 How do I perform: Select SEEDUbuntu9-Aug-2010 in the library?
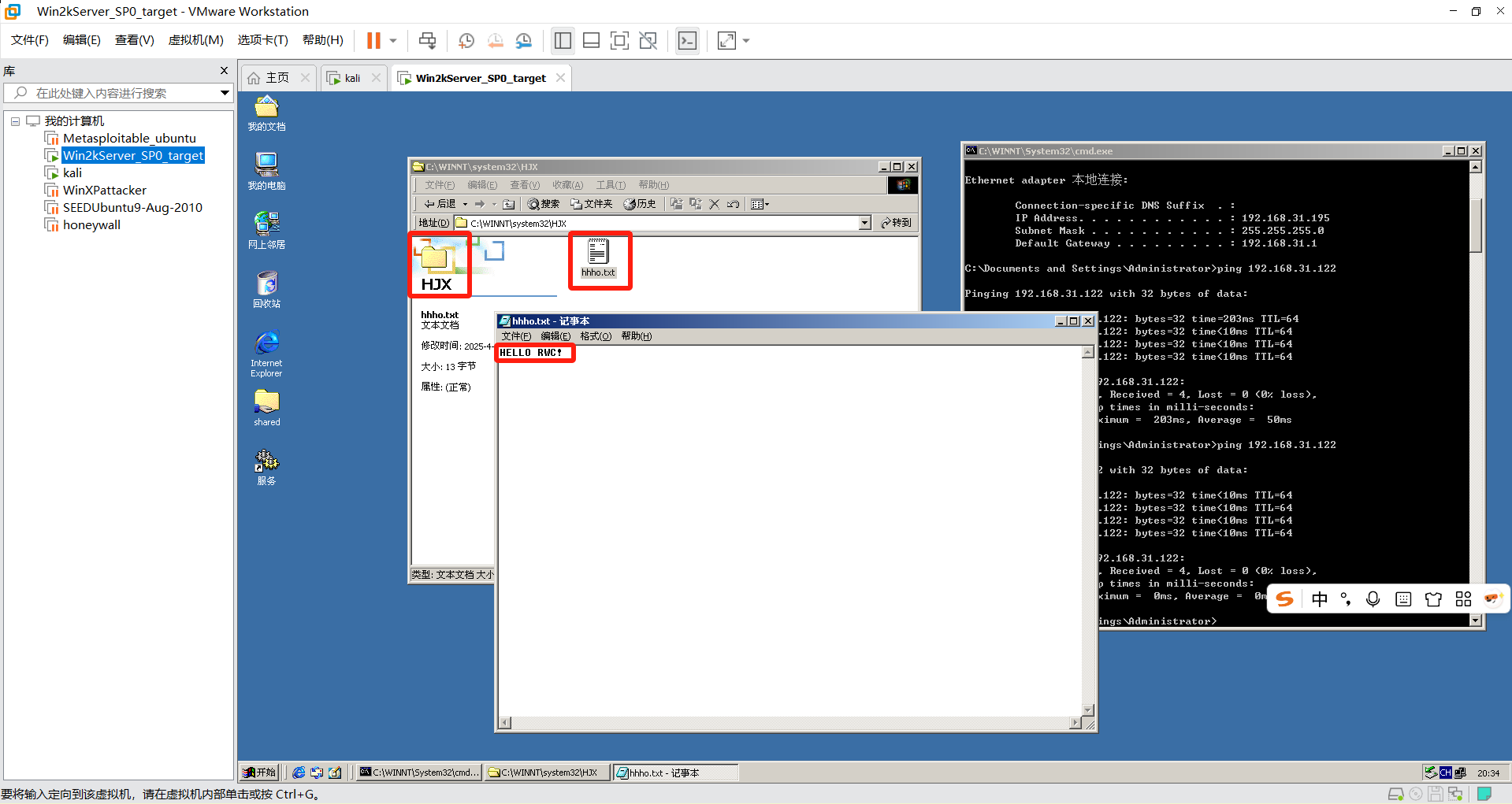coord(132,208)
